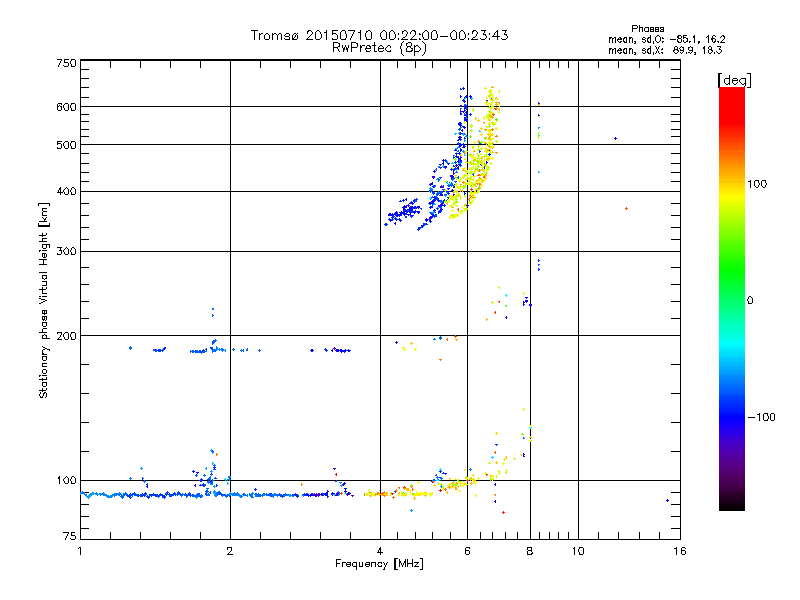Click the x-axis '8' tick label
800x600 pixels.
(x=530, y=551)
